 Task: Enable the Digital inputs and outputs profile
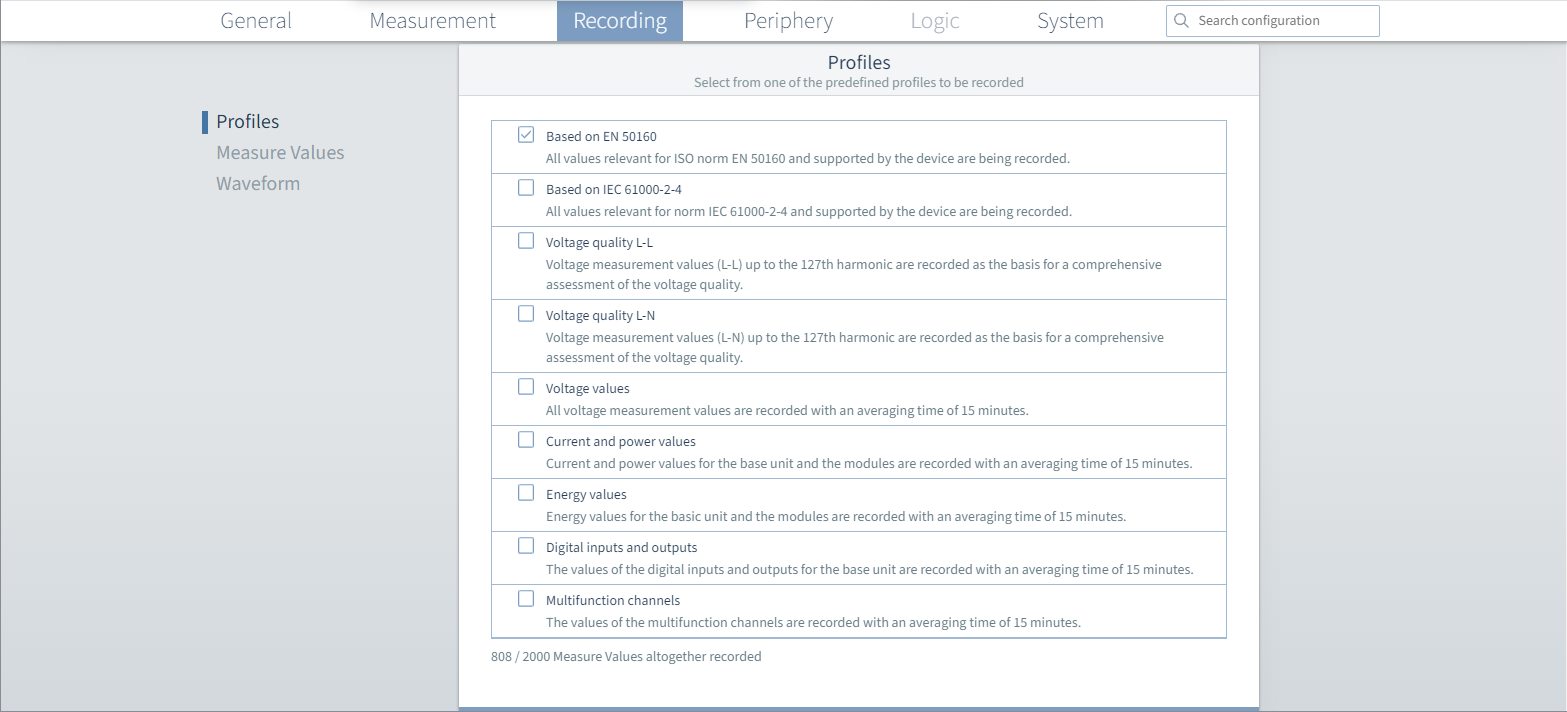tap(526, 545)
